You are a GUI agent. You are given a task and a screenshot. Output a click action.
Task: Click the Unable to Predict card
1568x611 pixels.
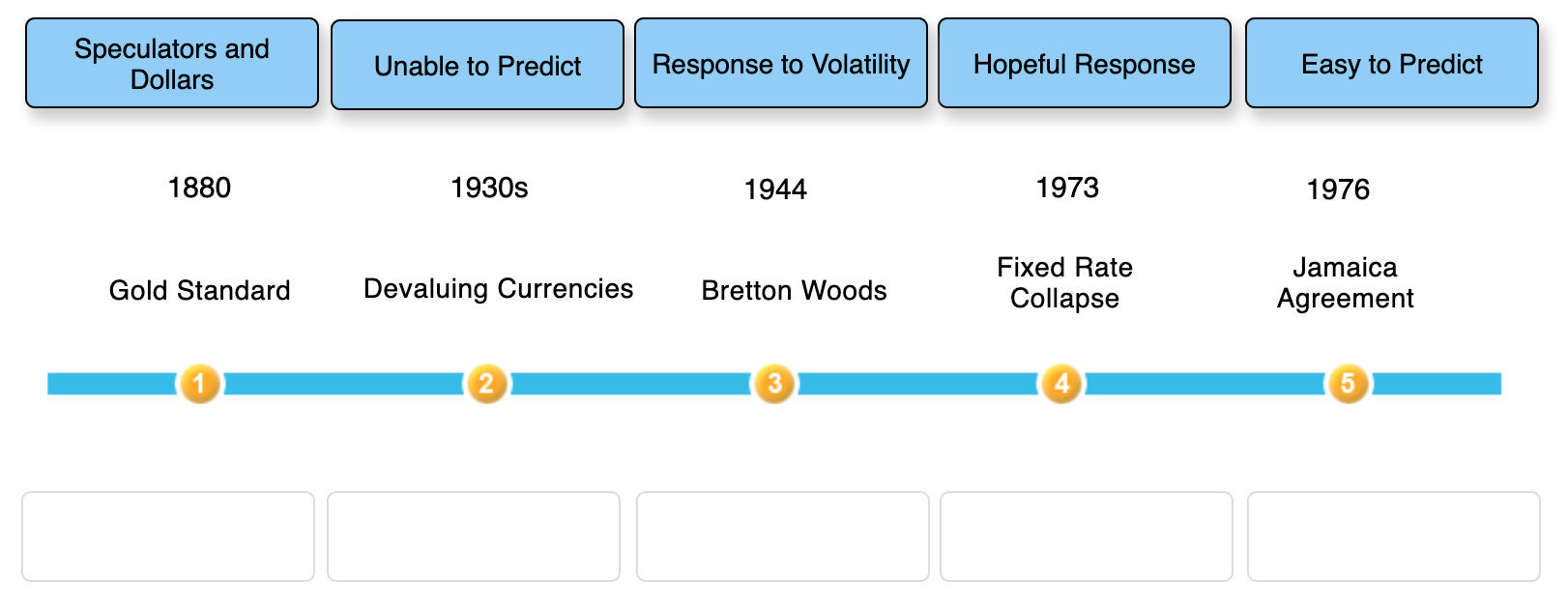click(478, 65)
